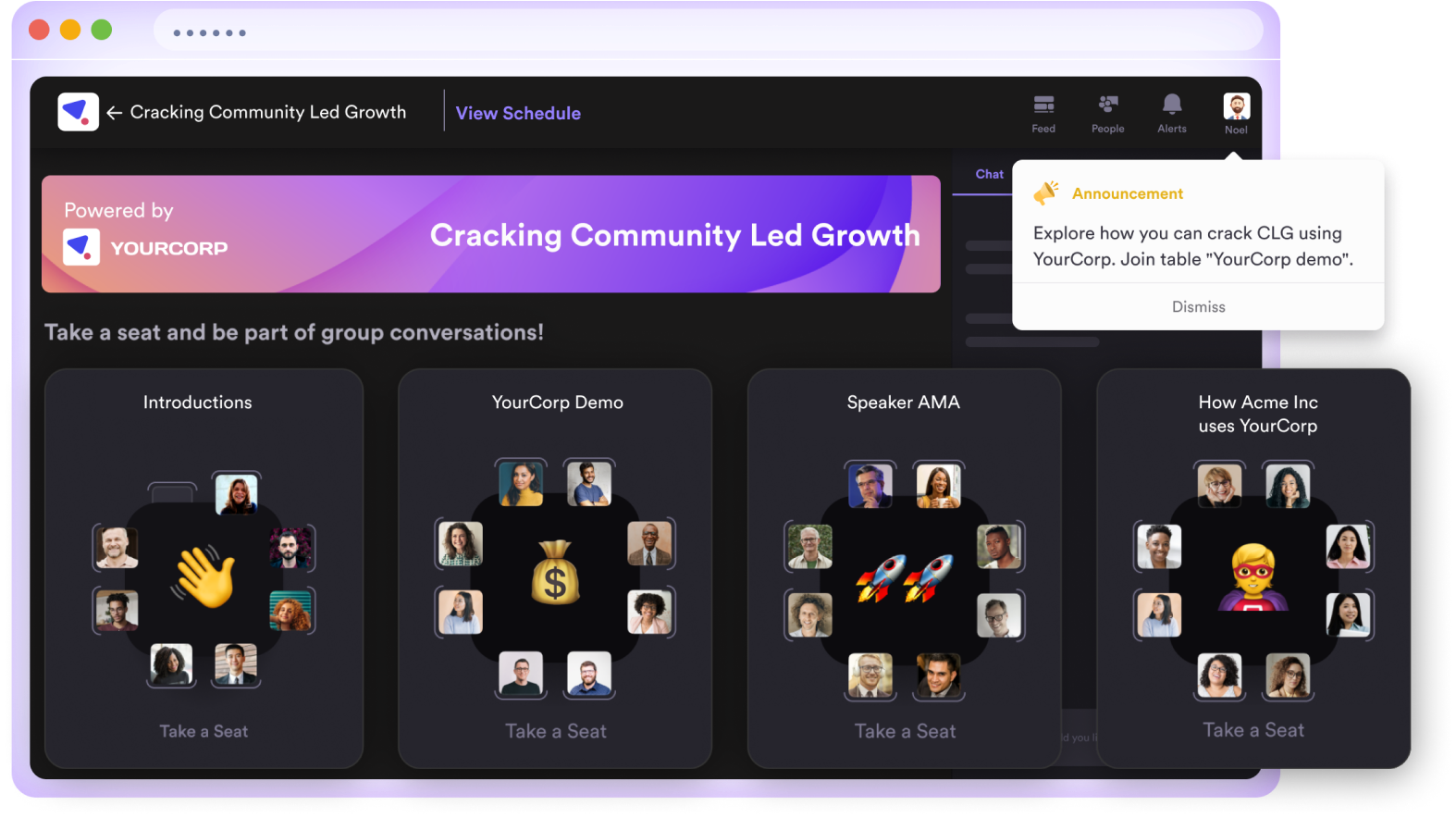Click the 'YourCorp Demo' table title
The height and width of the screenshot is (818, 1456).
pyautogui.click(x=558, y=403)
